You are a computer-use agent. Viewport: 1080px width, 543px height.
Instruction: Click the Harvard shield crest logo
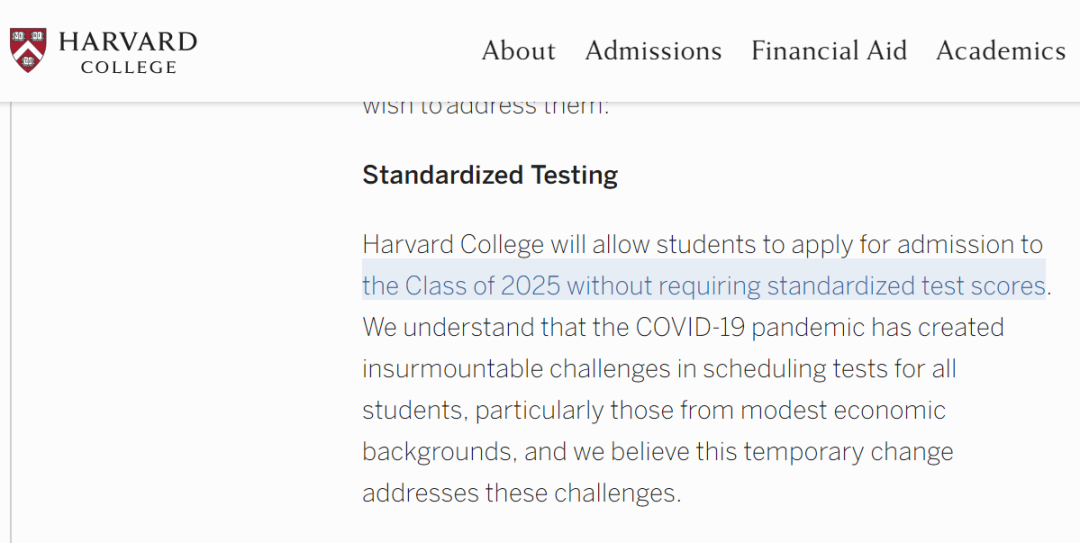28,50
